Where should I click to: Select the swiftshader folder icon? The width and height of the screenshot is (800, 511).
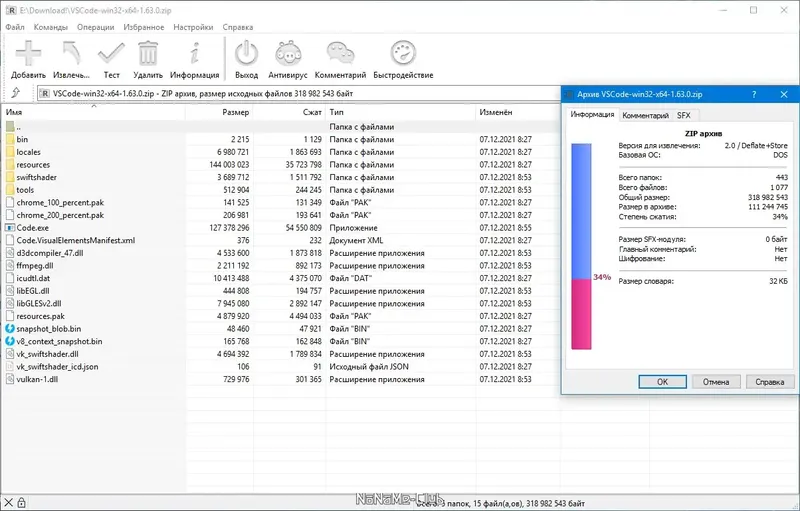click(x=10, y=177)
